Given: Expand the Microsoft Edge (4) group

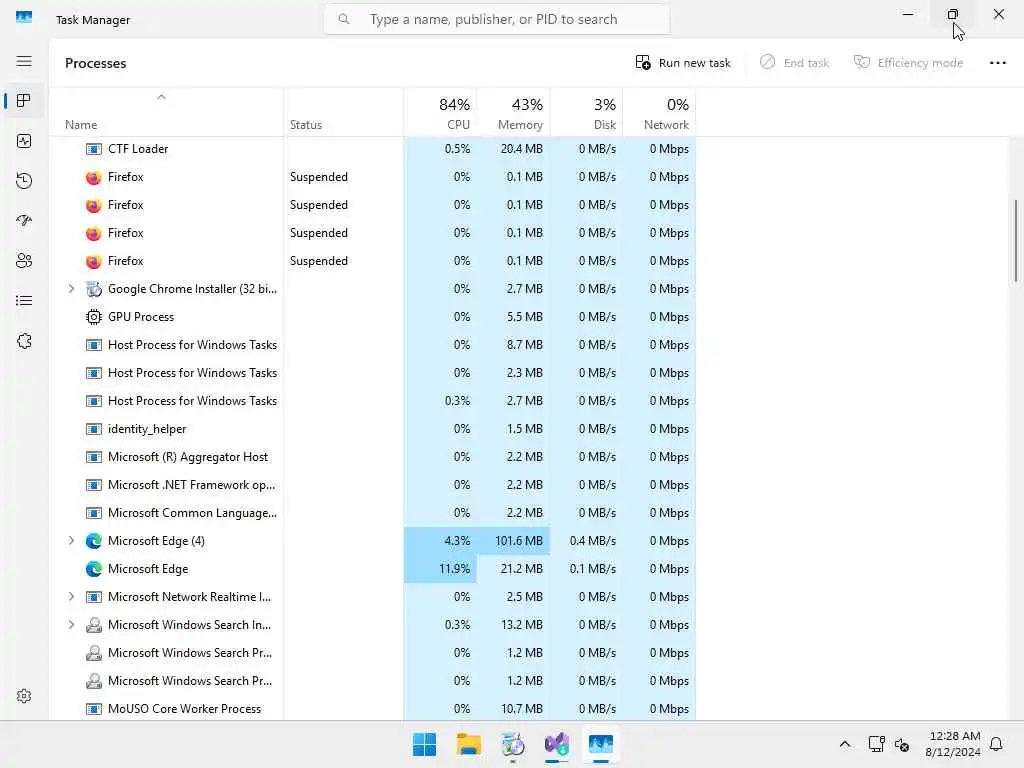Looking at the screenshot, I should (x=71, y=541).
